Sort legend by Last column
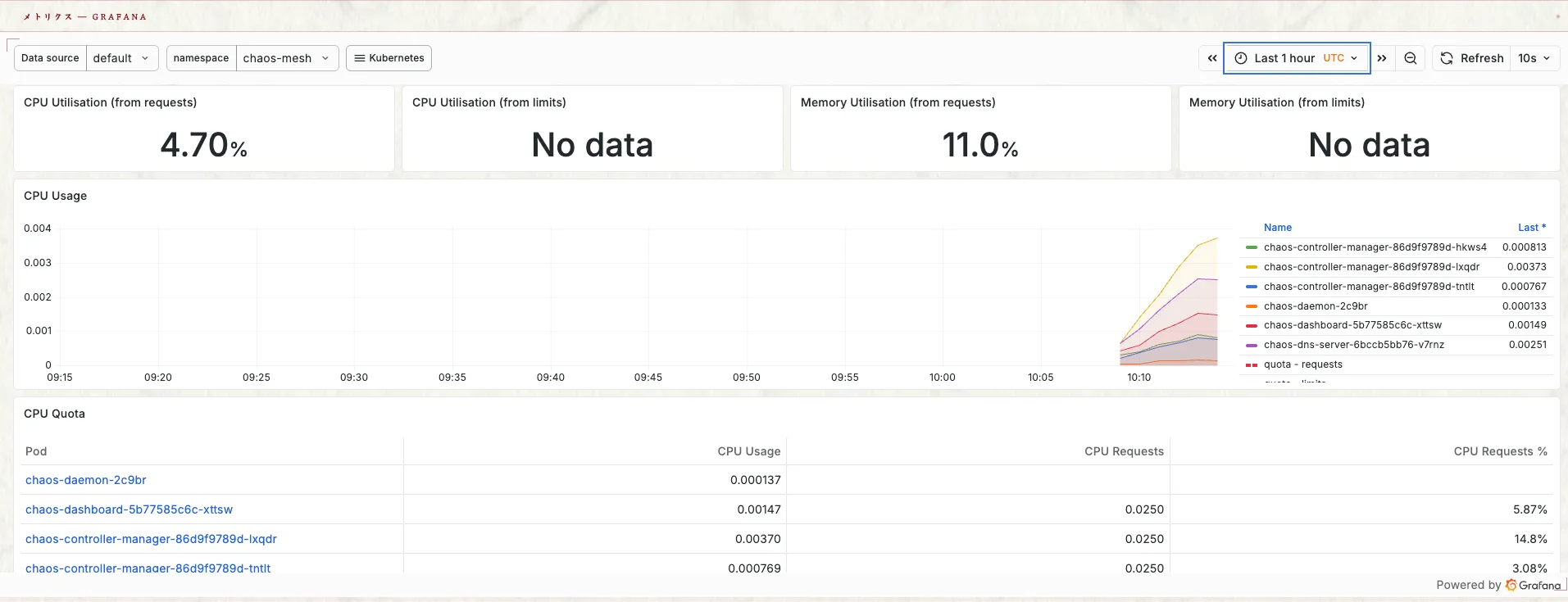This screenshot has height=602, width=1568. [1530, 228]
